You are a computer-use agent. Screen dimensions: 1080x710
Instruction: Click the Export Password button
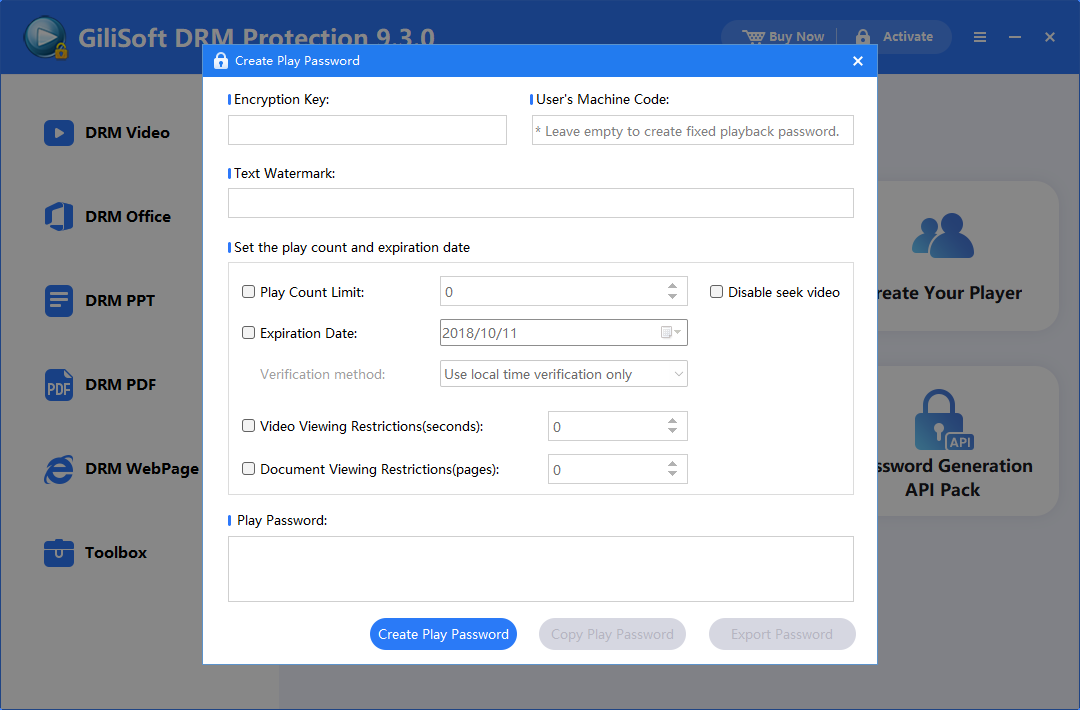pyautogui.click(x=782, y=634)
